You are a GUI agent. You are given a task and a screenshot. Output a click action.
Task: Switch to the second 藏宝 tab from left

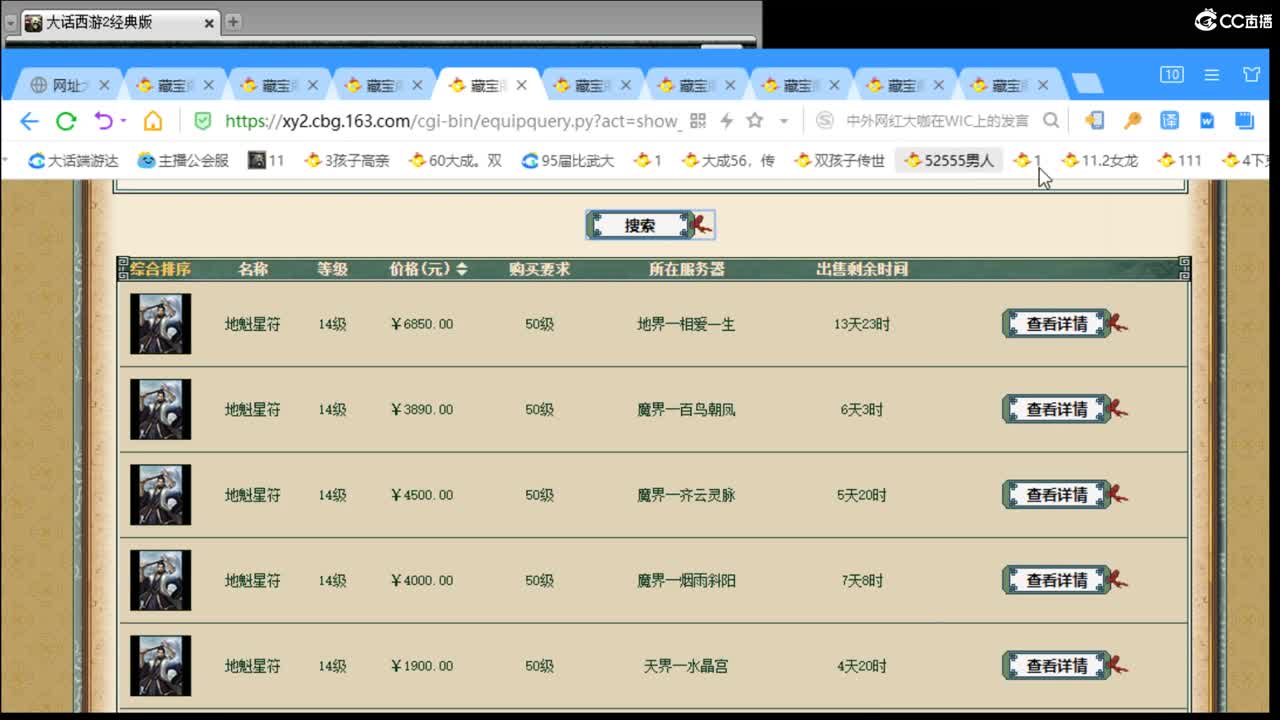(278, 86)
